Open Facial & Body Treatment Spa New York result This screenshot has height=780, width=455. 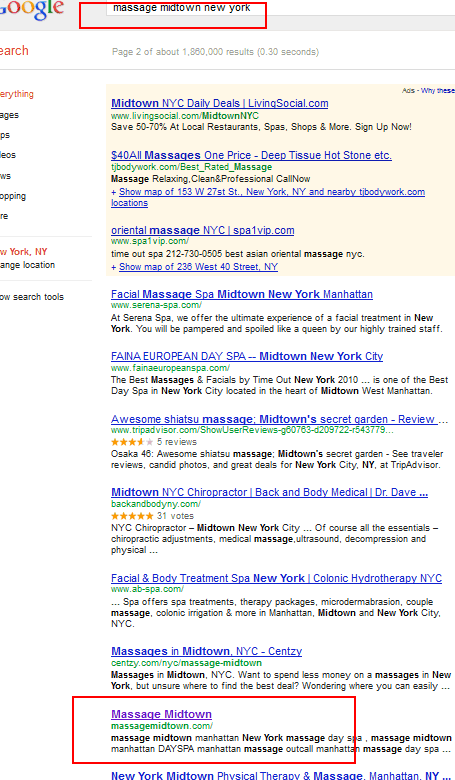coord(276,578)
